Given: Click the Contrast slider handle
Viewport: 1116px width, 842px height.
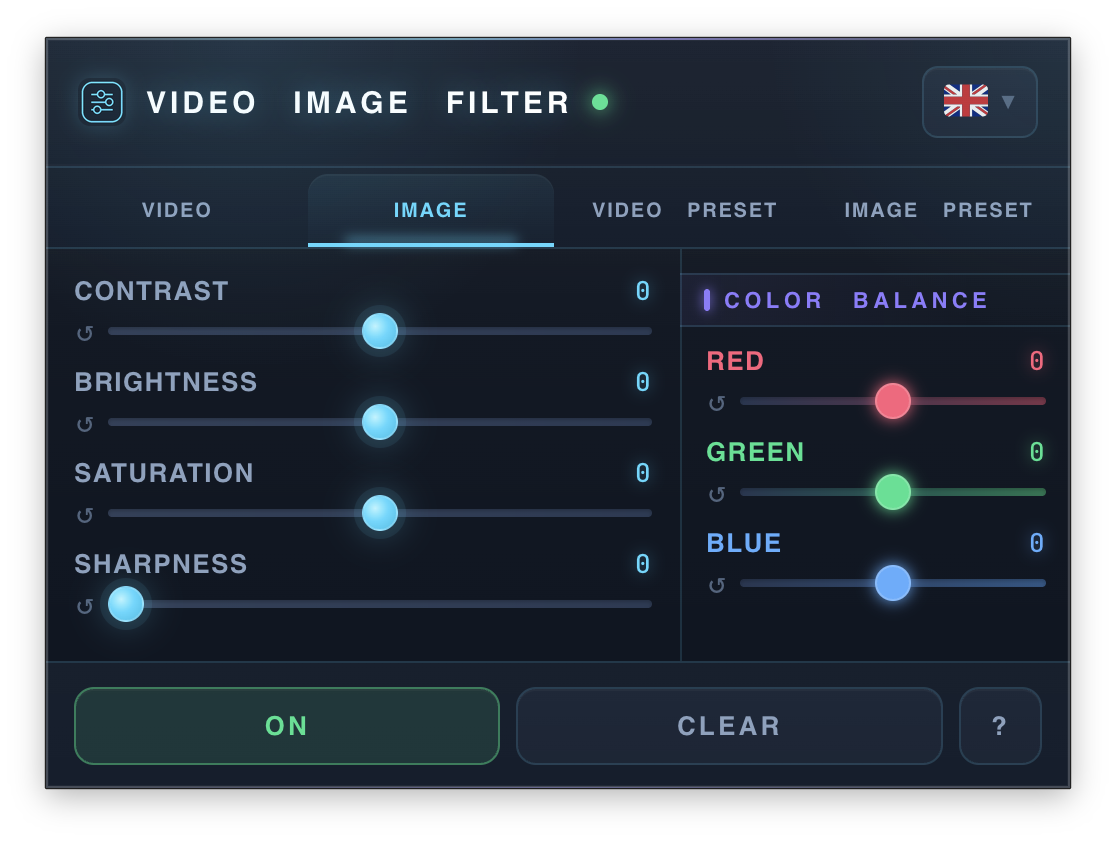Looking at the screenshot, I should 380,331.
